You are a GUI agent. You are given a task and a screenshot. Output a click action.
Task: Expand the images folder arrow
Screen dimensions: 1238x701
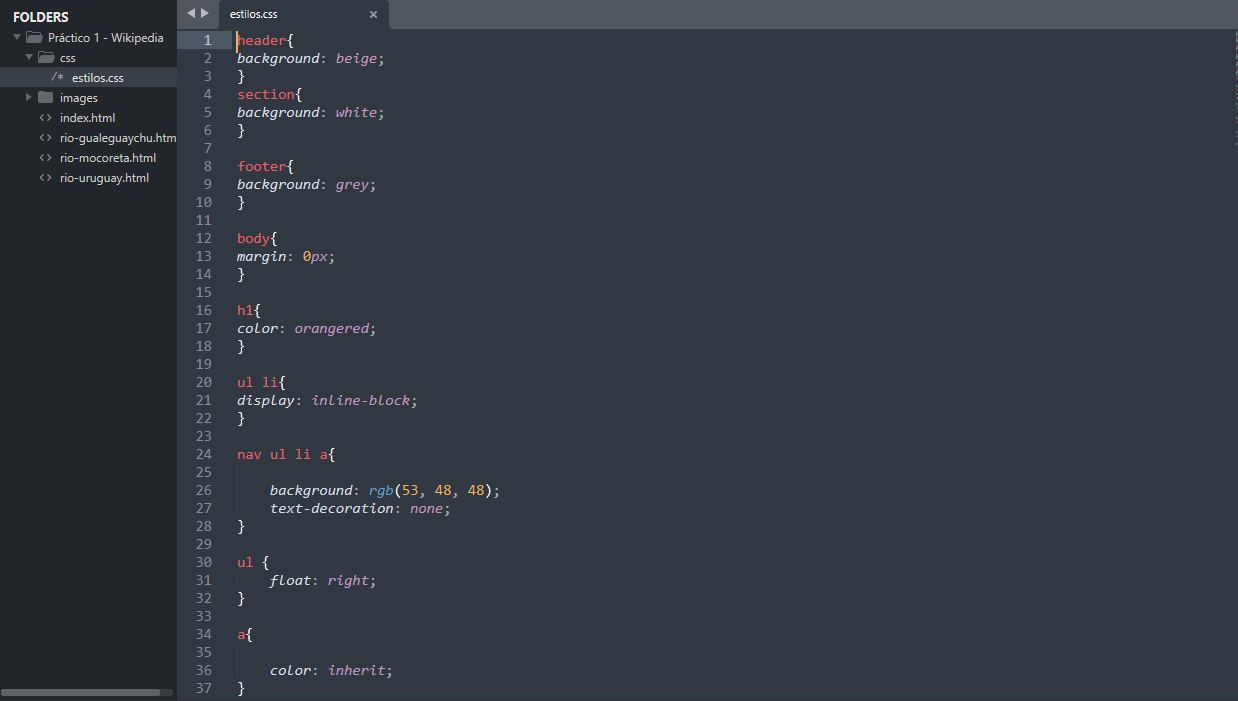tap(29, 98)
